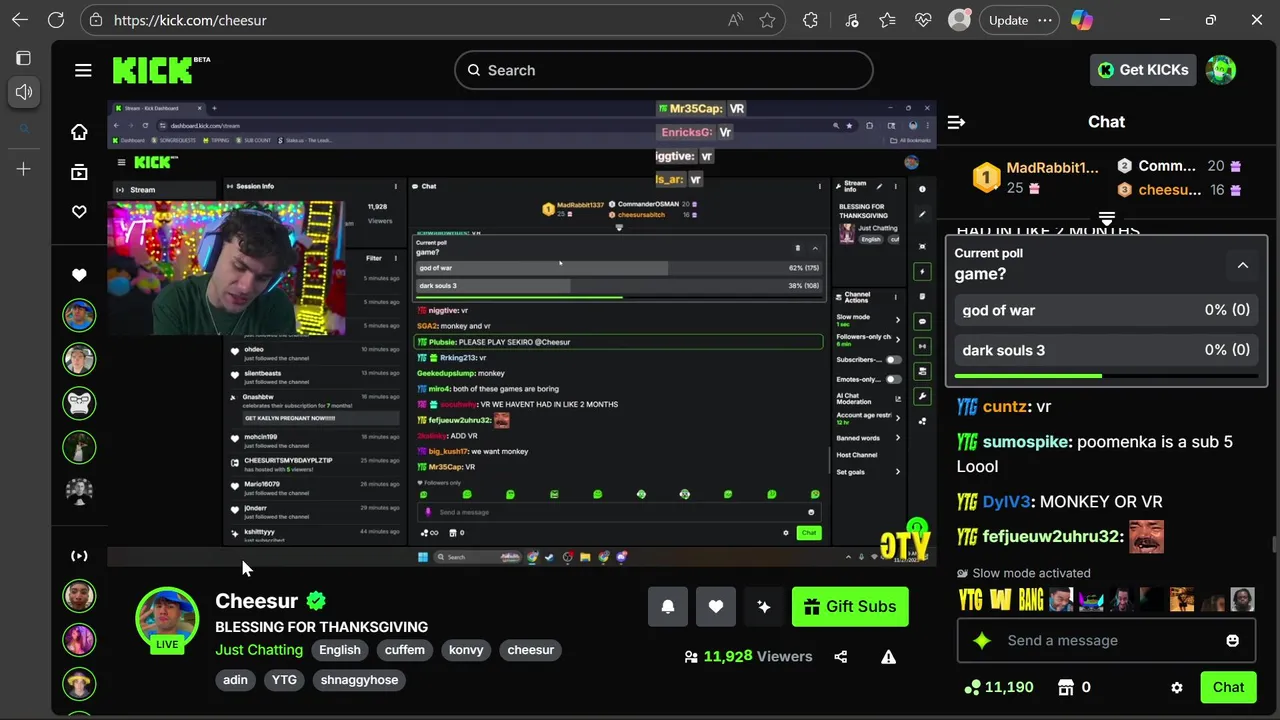Click the Send a message field
This screenshot has width=1280, height=720.
click(1106, 640)
